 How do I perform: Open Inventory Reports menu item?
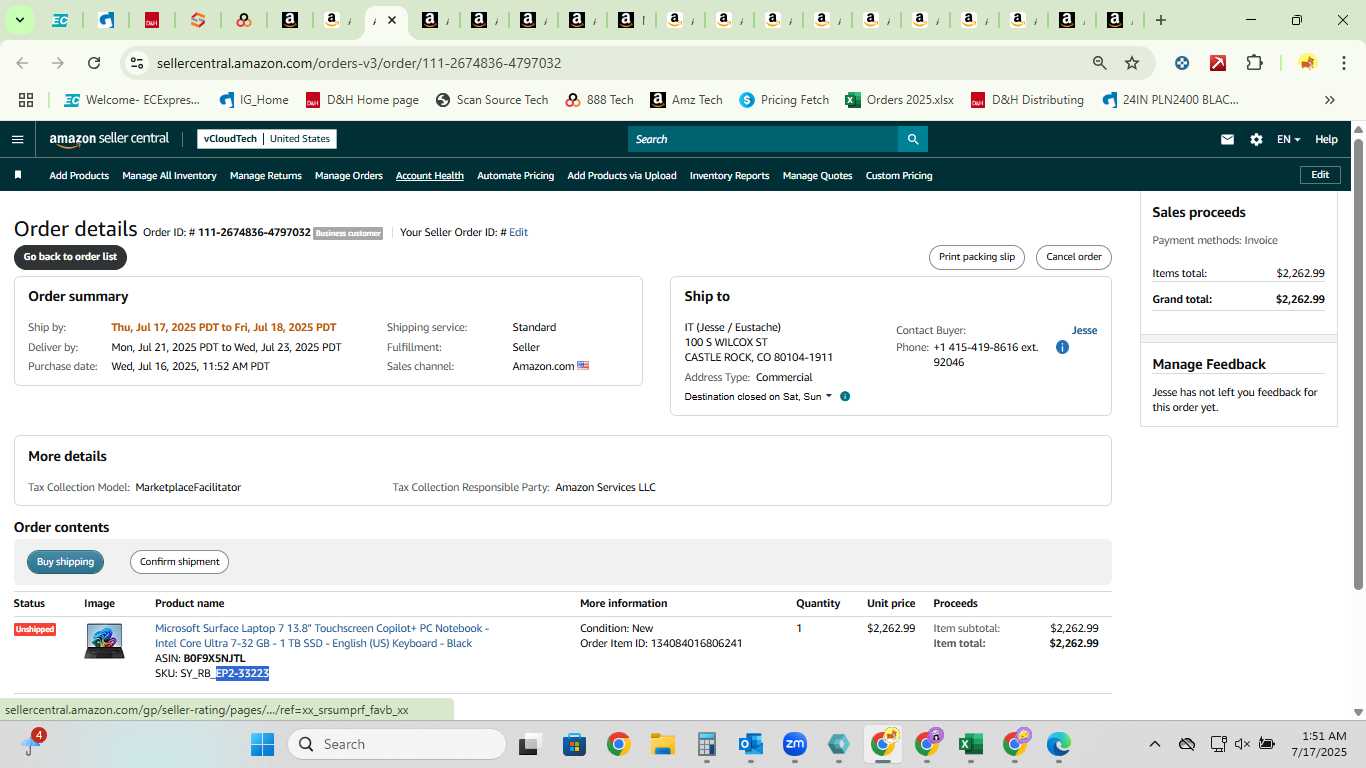coord(730,176)
